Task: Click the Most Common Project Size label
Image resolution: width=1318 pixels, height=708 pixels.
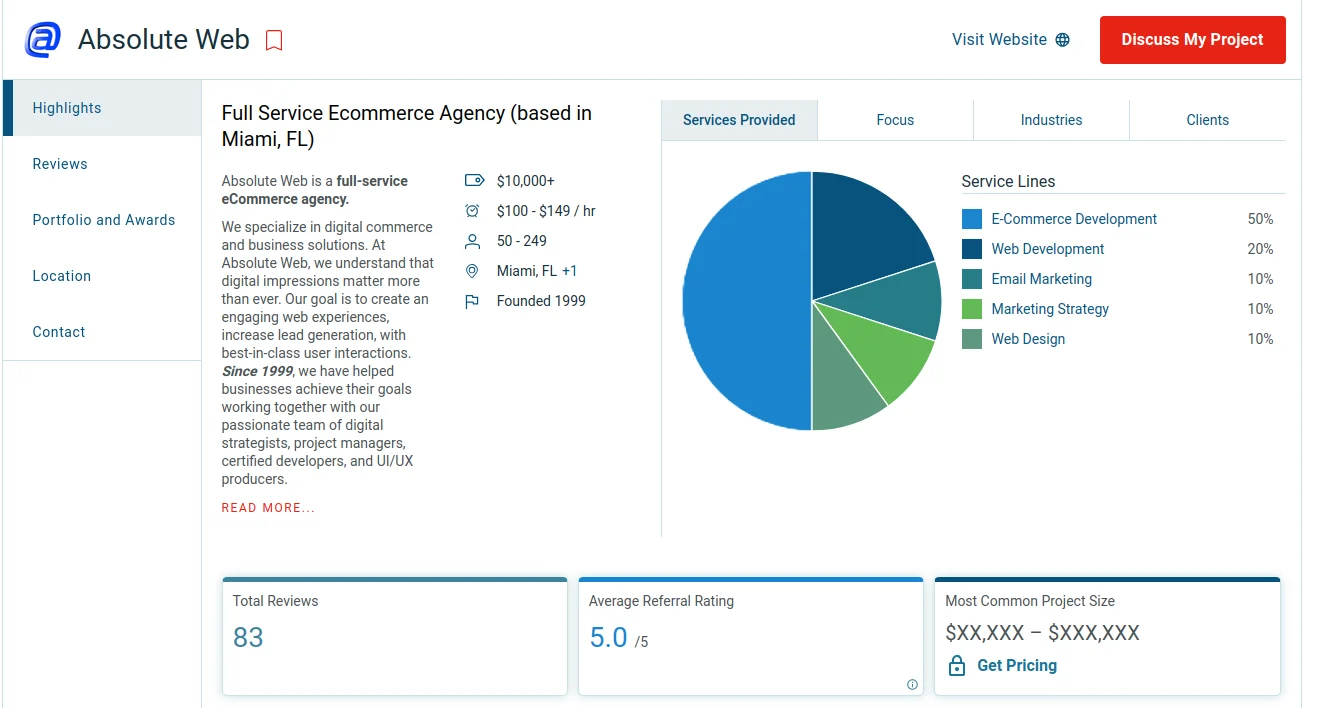Action: point(1030,601)
